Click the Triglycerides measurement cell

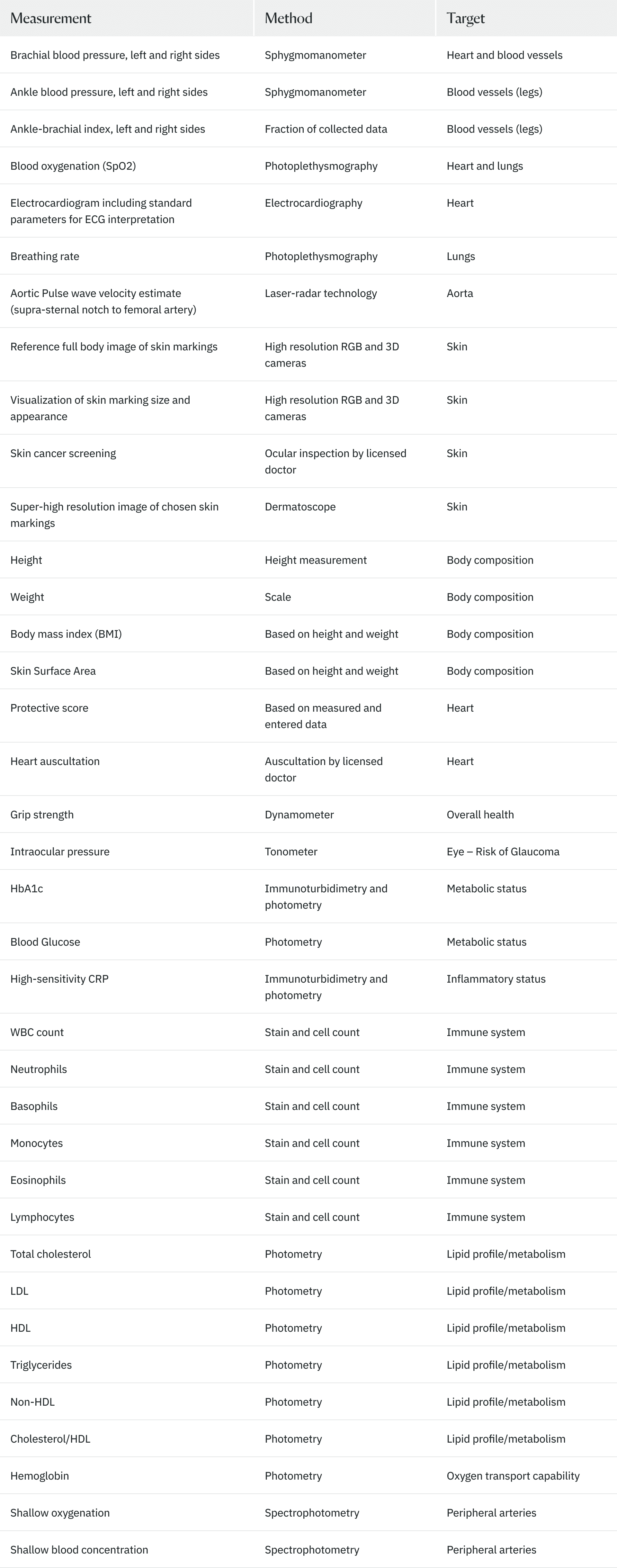click(x=41, y=1365)
